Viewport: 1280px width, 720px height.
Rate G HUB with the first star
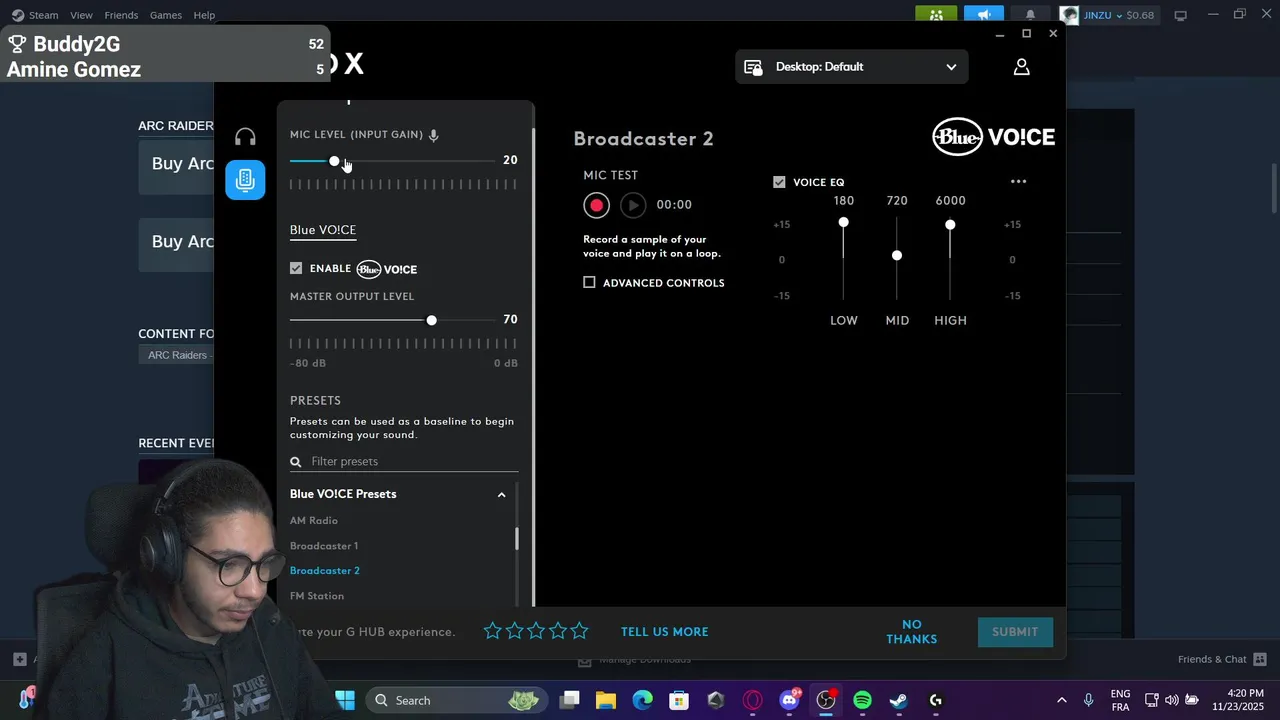[493, 631]
